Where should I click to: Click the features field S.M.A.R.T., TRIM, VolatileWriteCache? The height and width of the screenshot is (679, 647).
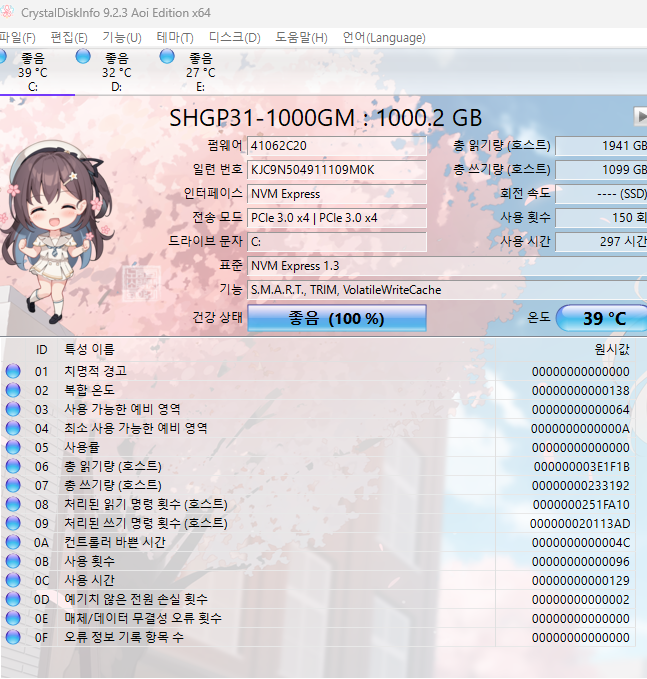tap(447, 290)
